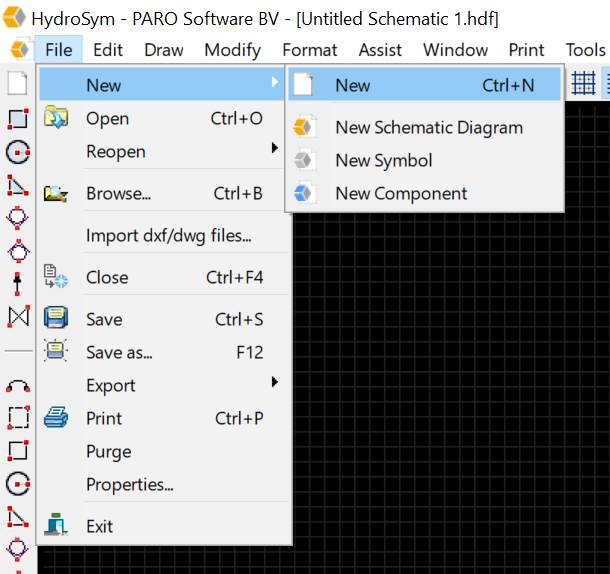Open the Print menu in the menu bar

click(x=526, y=50)
